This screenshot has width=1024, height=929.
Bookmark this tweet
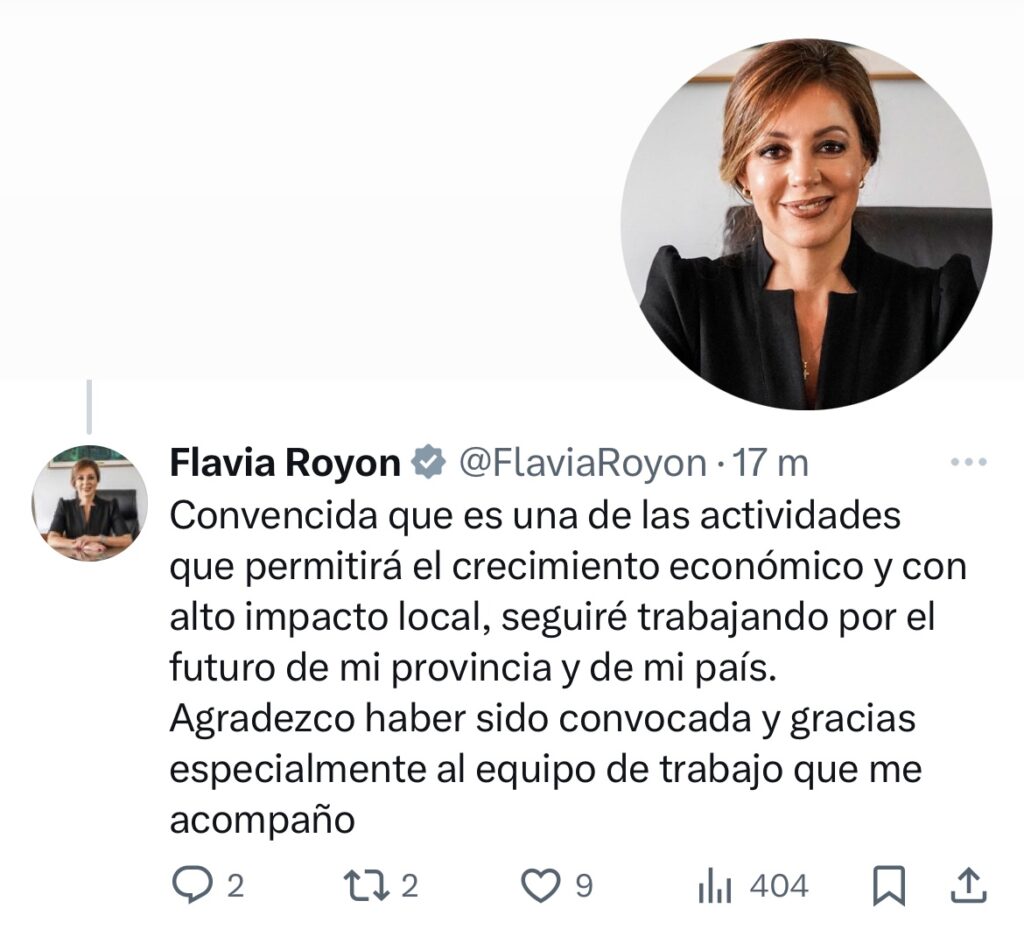tap(889, 886)
